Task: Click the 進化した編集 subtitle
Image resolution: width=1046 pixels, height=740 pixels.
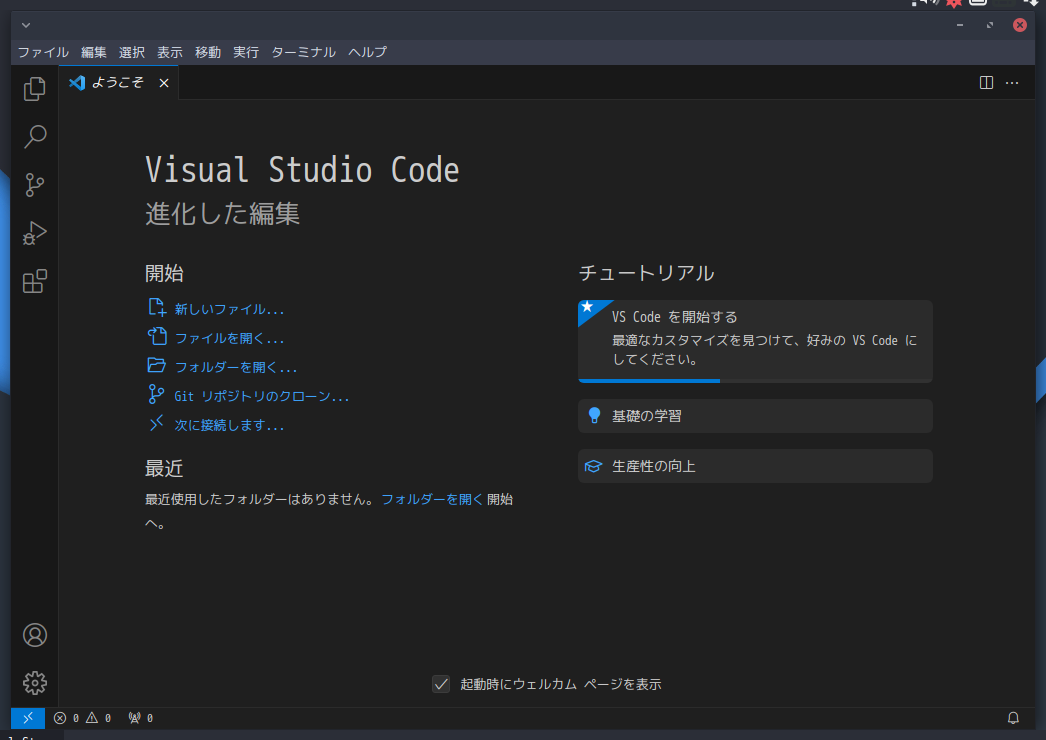Action: click(222, 214)
